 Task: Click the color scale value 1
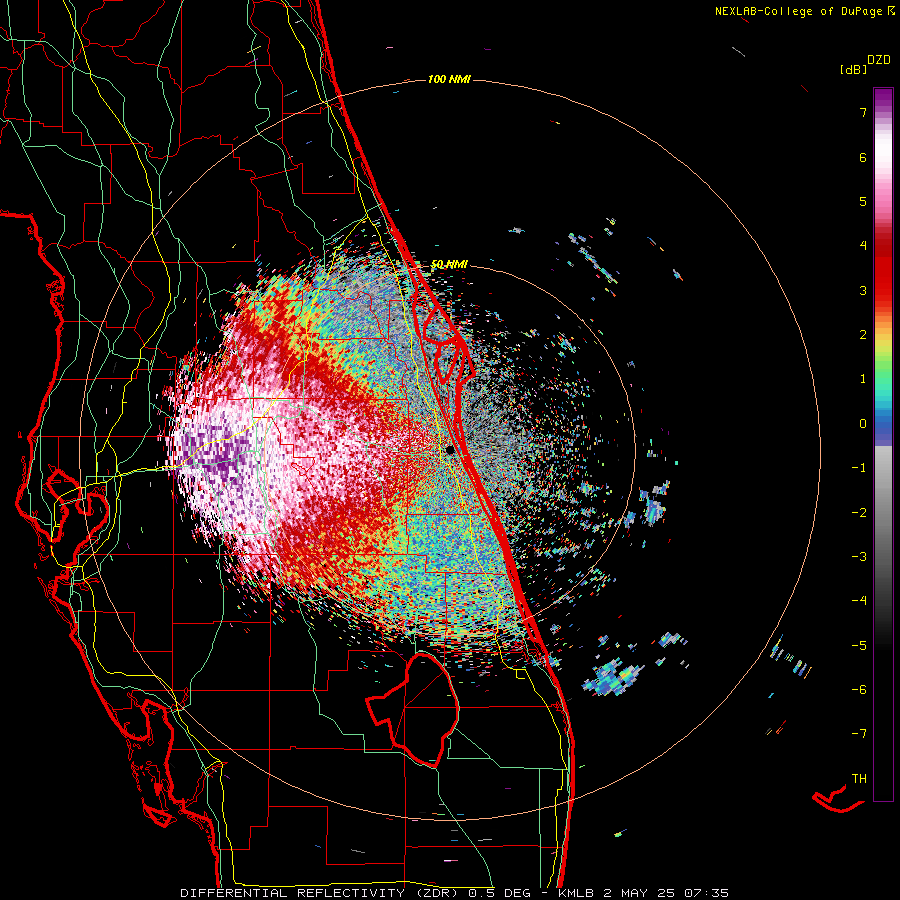coord(863,379)
